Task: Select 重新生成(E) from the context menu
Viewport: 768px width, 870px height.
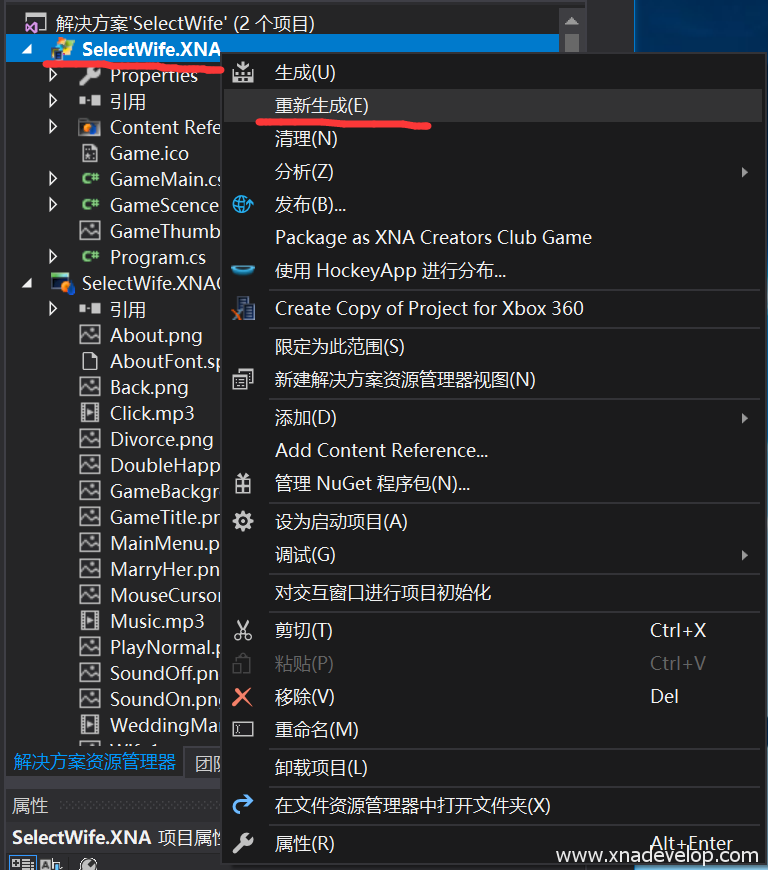Action: tap(322, 106)
